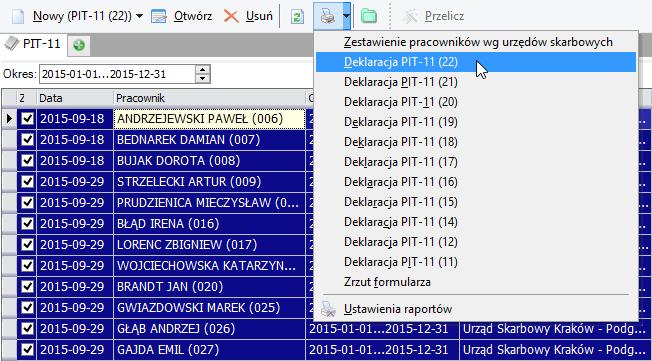Uncheck the checkbox for BRANDT JAN row
Screen dimensions: 652x361
point(27,287)
